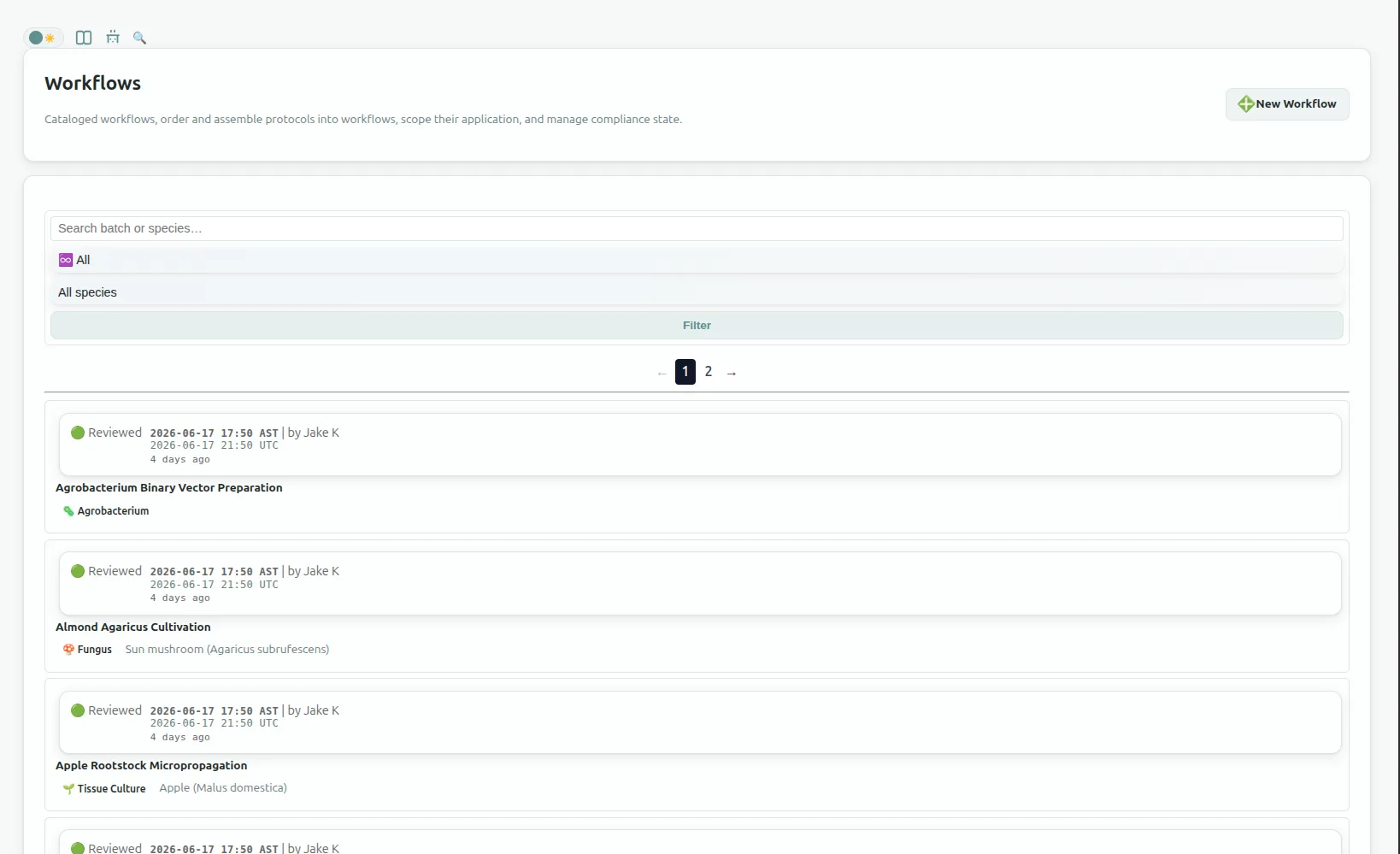This screenshot has width=1400, height=854.
Task: Open Apple Rootstock Micropropagation workflow
Action: pyautogui.click(x=151, y=766)
